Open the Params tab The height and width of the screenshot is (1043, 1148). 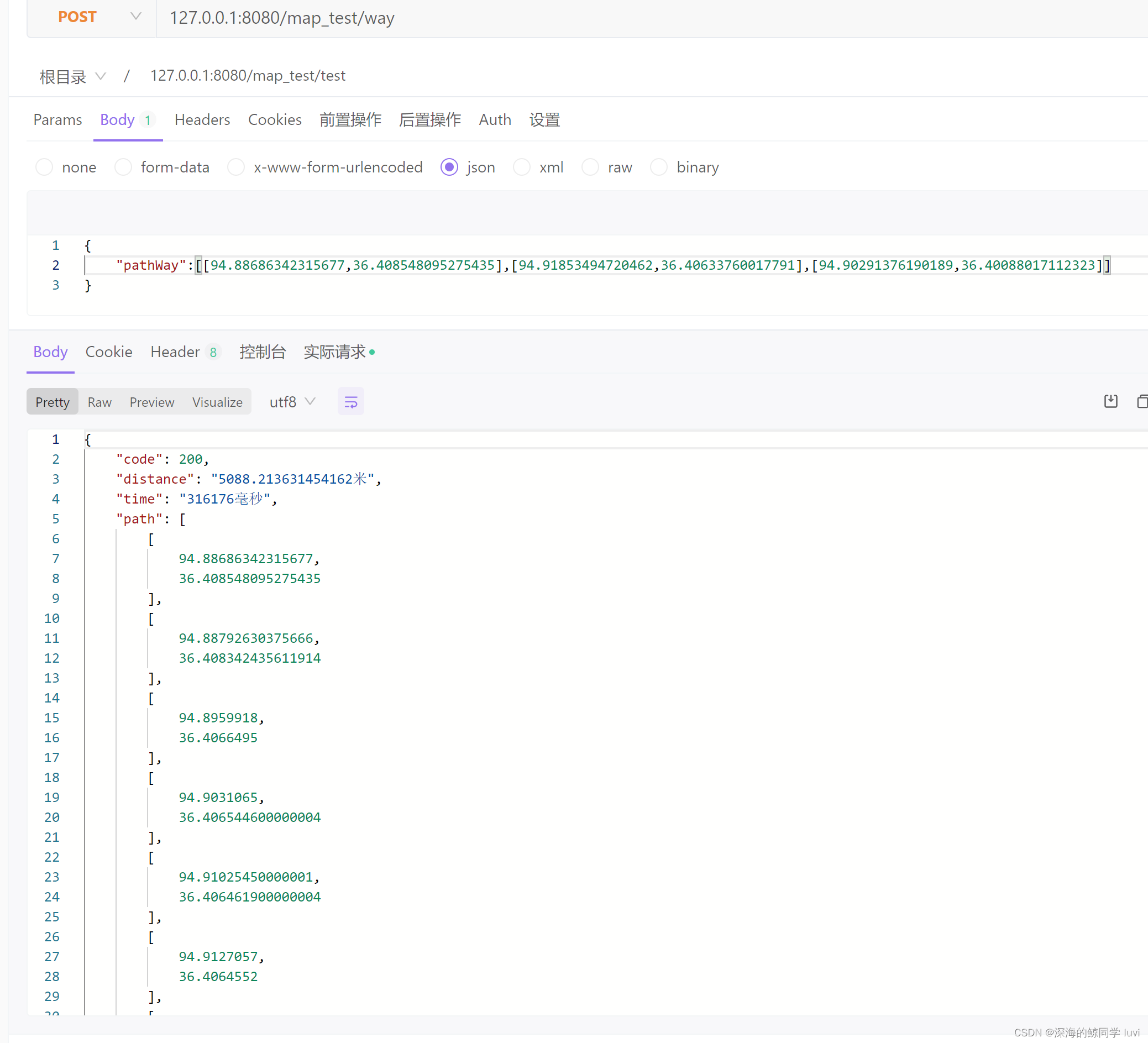coord(57,120)
